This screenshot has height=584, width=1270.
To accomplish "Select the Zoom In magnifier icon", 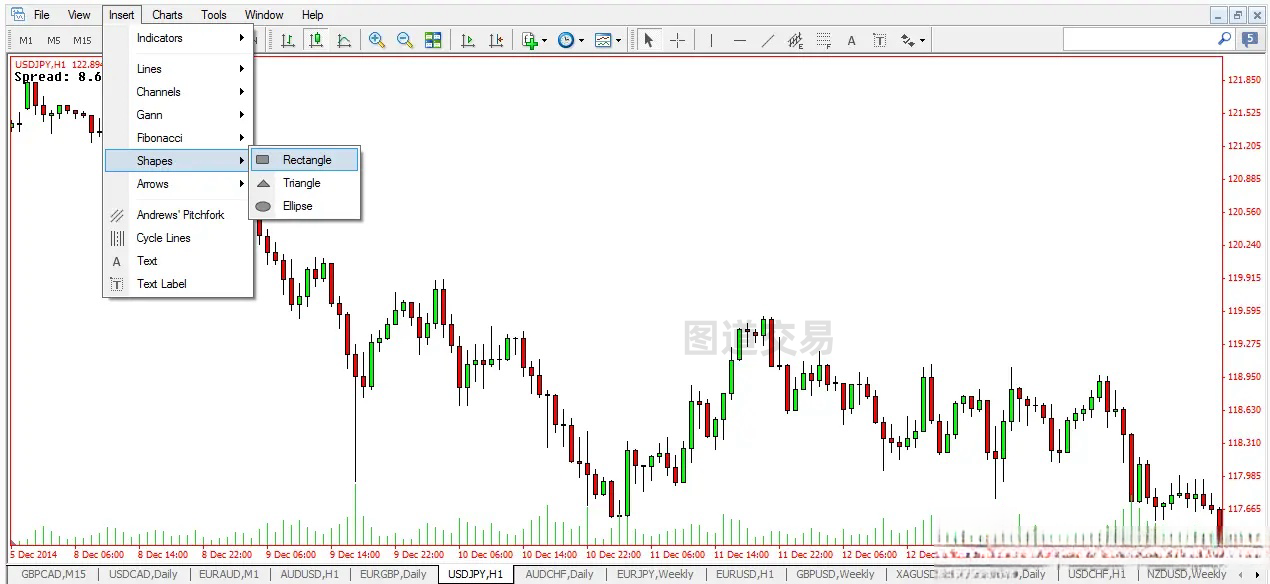I will tap(377, 40).
